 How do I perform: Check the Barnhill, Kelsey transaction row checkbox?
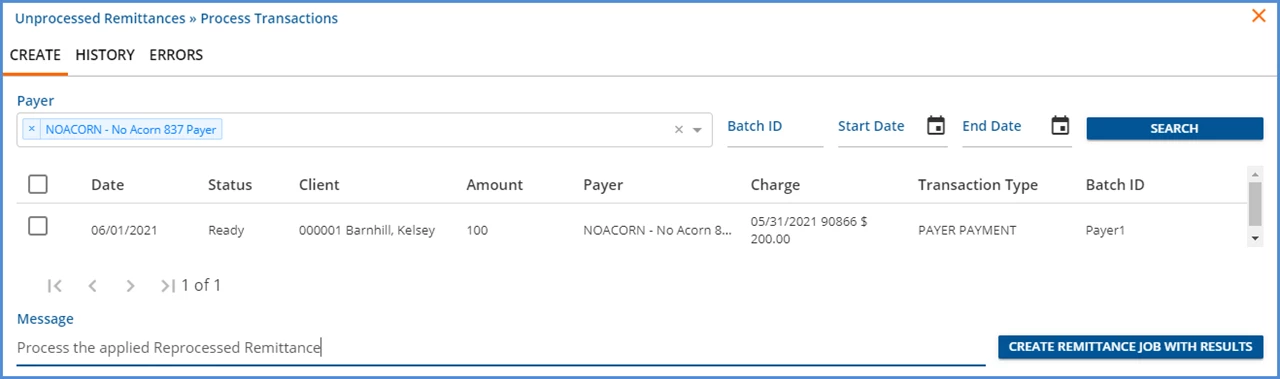point(38,227)
